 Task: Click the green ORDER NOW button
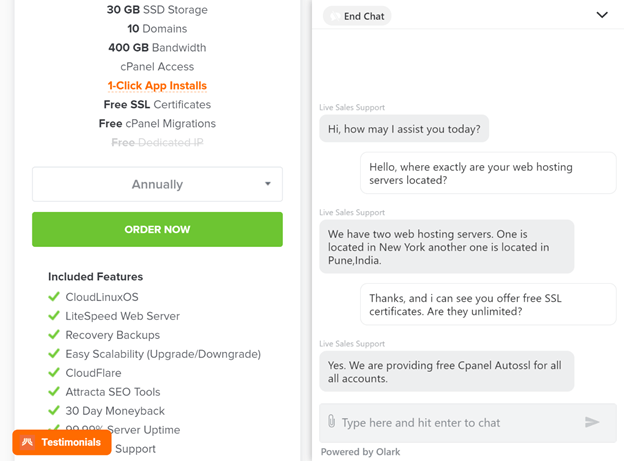pyautogui.click(x=158, y=229)
